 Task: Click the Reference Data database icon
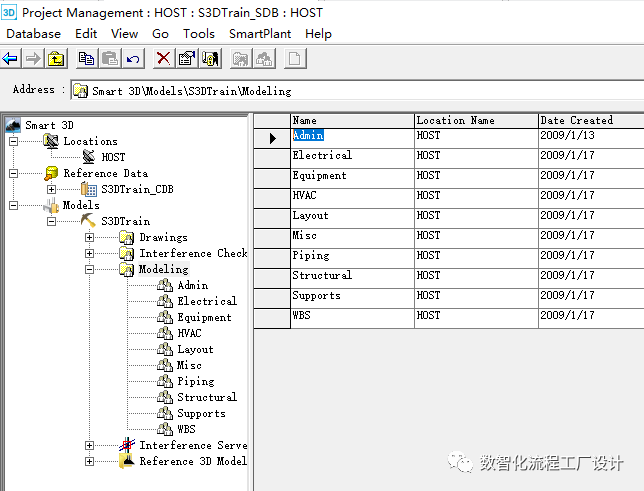[51, 173]
